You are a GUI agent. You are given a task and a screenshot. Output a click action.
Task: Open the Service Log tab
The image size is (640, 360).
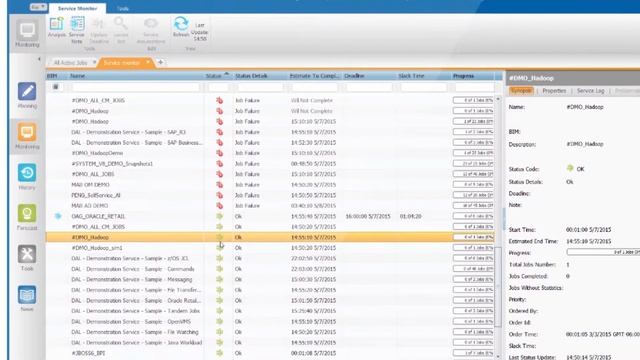[x=590, y=91]
